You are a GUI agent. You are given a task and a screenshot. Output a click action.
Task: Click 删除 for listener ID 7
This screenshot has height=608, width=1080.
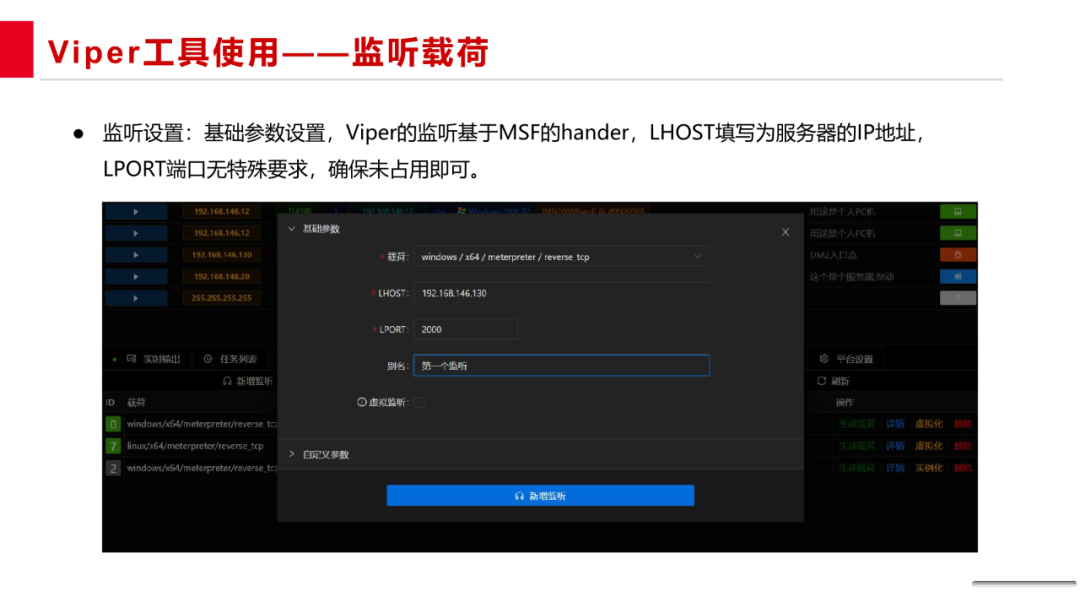(963, 446)
